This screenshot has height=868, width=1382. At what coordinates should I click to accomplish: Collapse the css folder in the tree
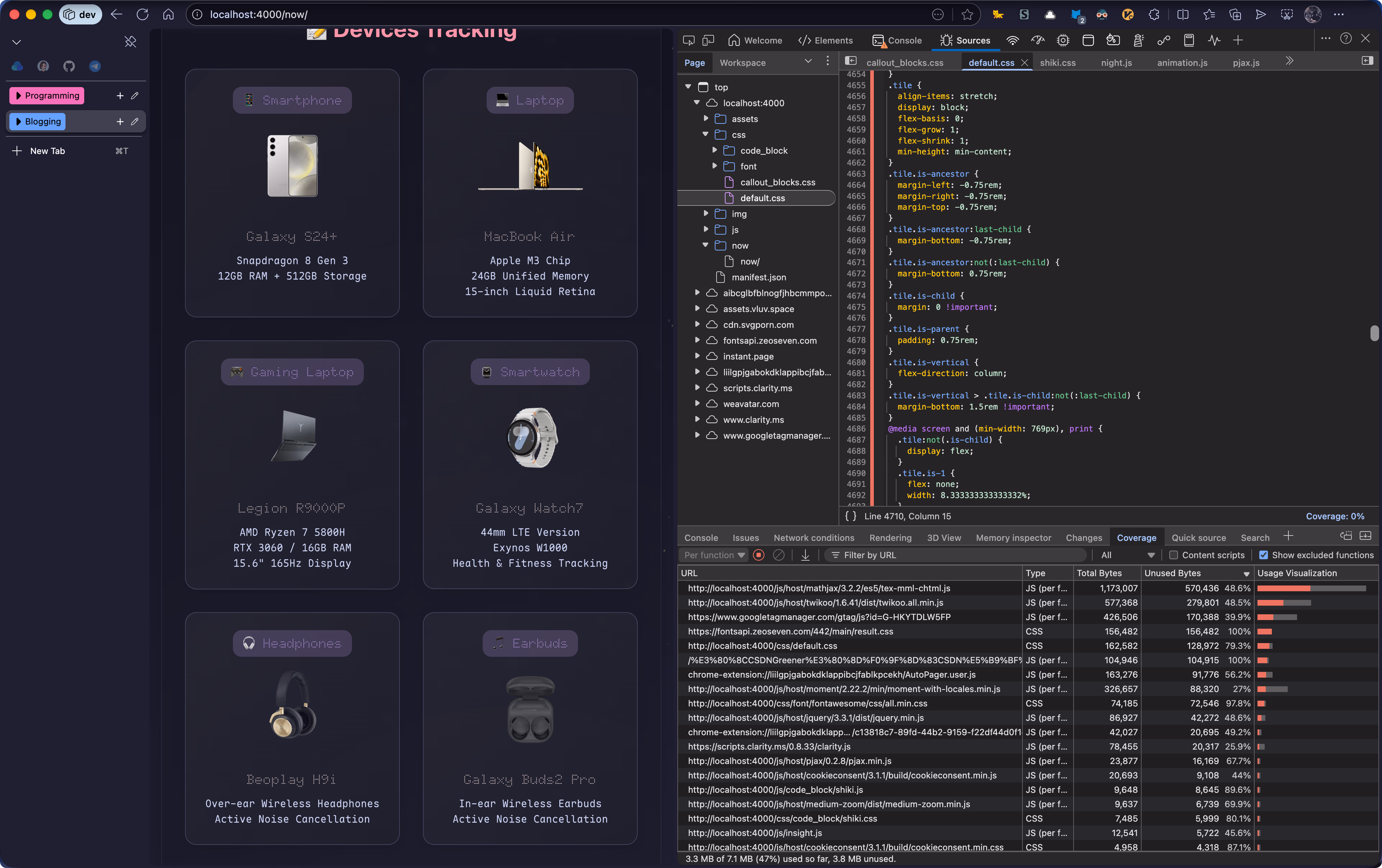(x=706, y=134)
